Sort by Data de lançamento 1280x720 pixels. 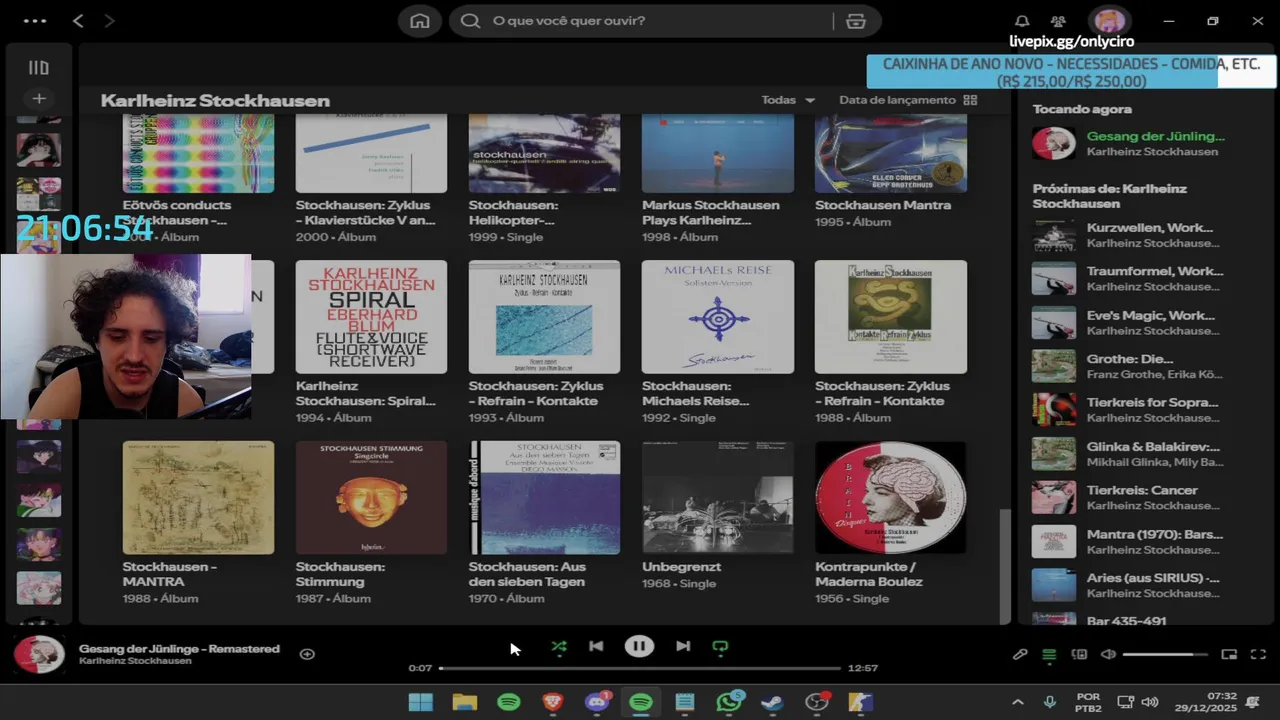tap(897, 100)
